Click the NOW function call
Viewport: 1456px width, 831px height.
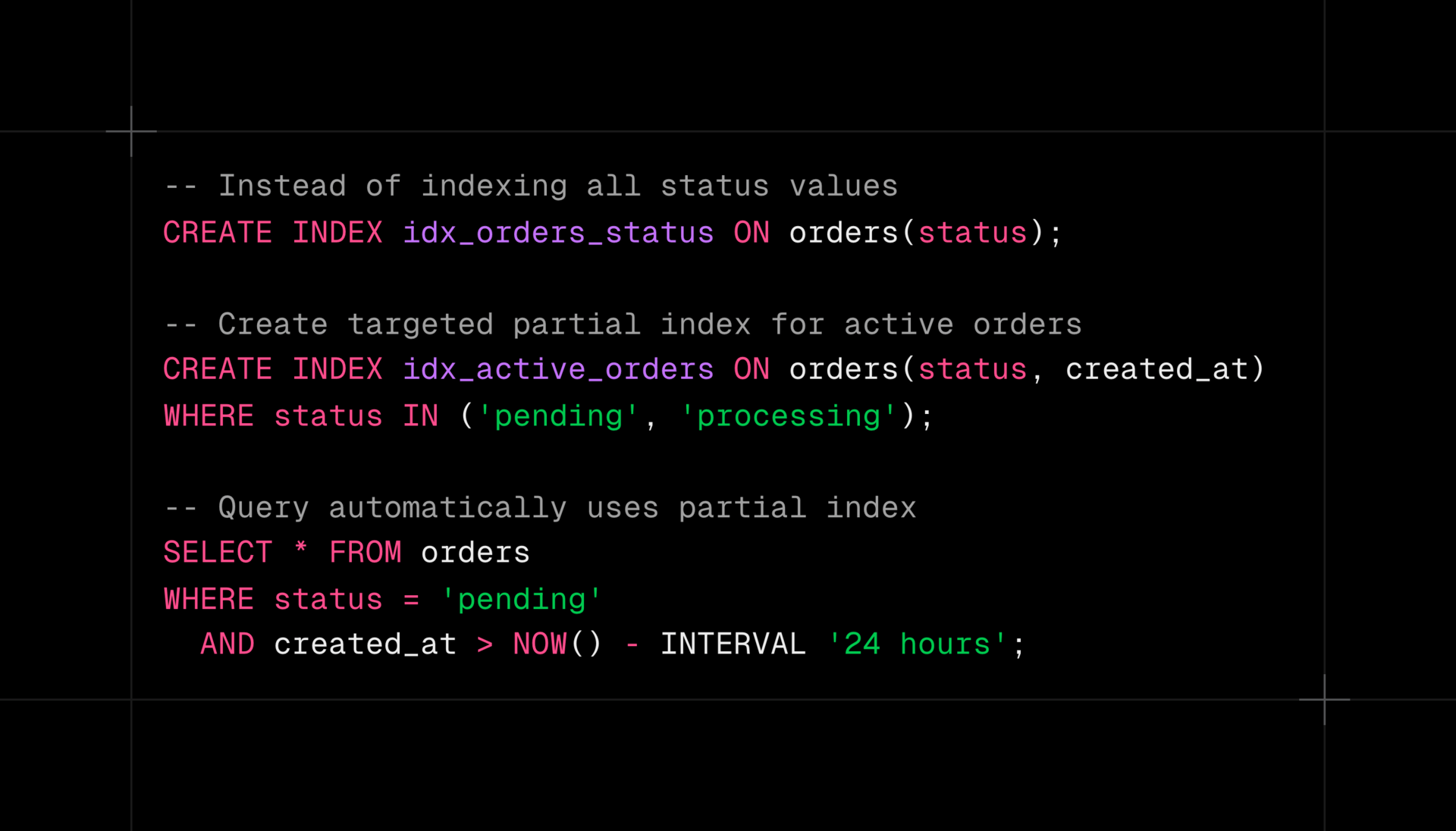[x=540, y=644]
